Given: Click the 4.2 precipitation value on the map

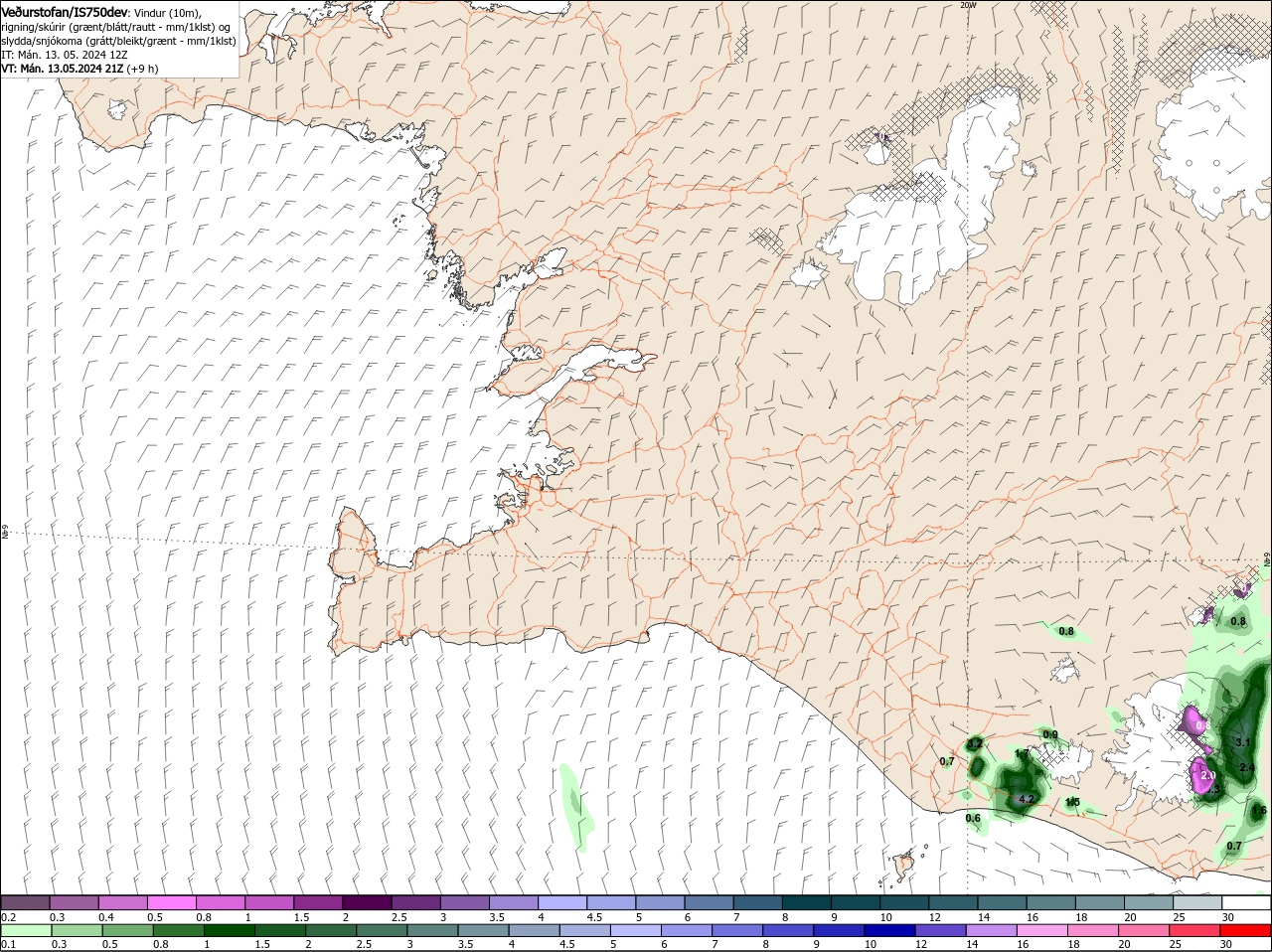Looking at the screenshot, I should click(1028, 799).
